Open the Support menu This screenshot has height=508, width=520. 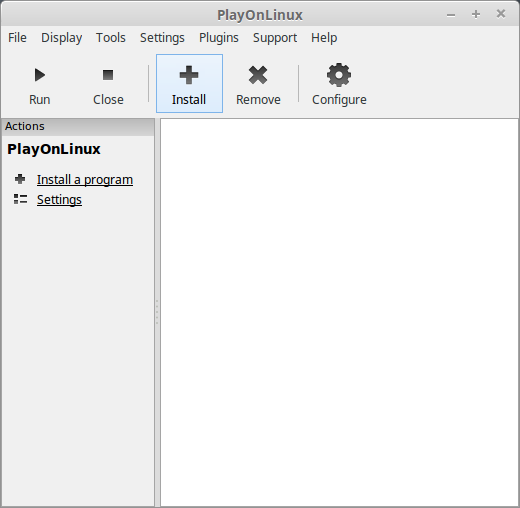coord(275,38)
